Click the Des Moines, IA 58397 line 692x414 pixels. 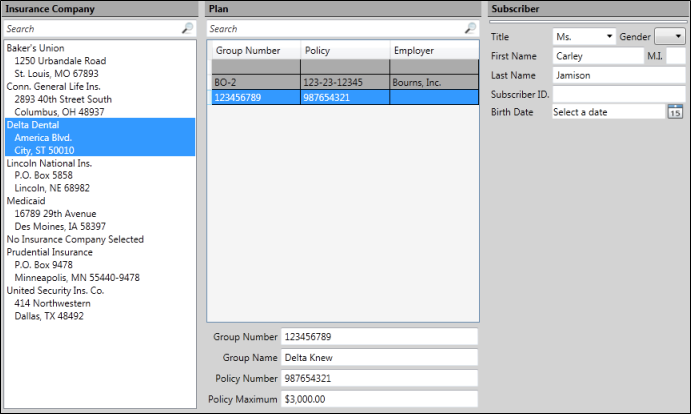pyautogui.click(x=60, y=226)
